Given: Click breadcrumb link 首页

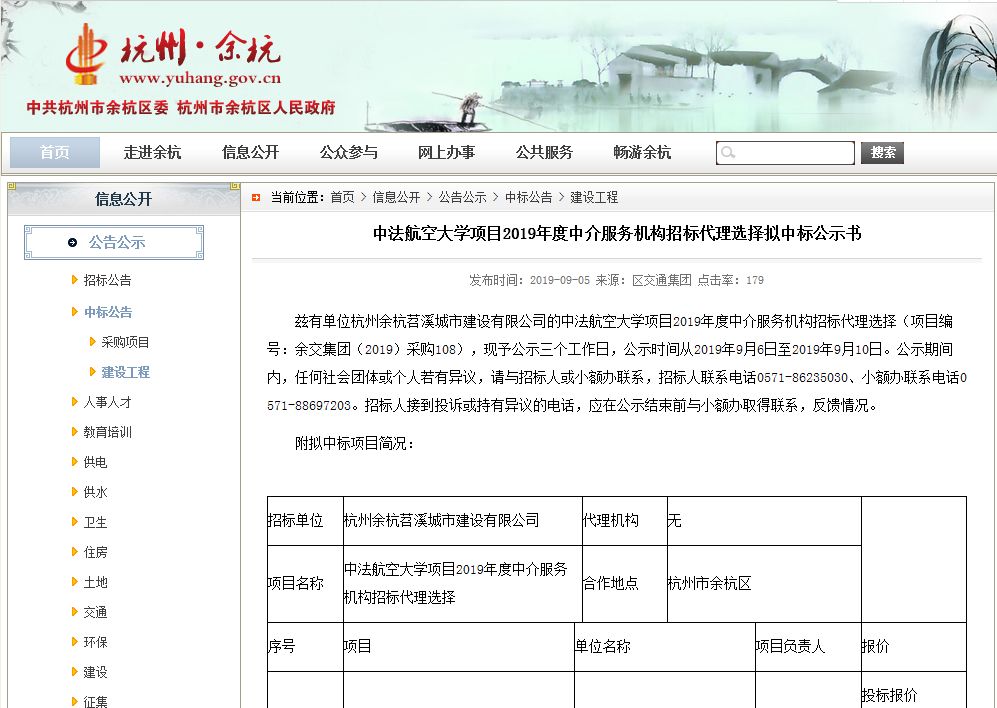Looking at the screenshot, I should (342, 198).
